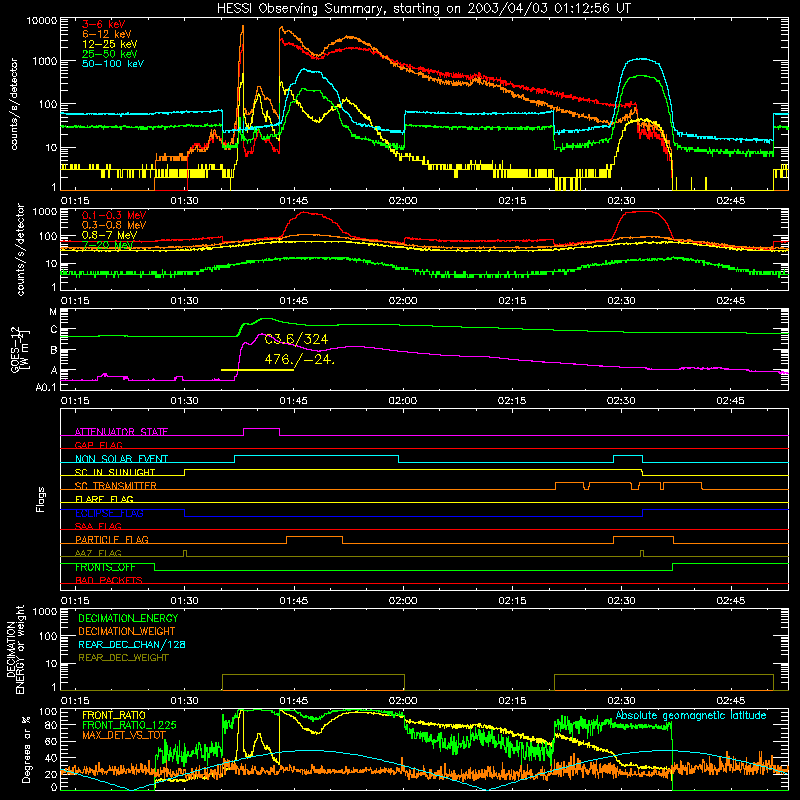Click the M class tick label in GOES panel

coord(53,312)
